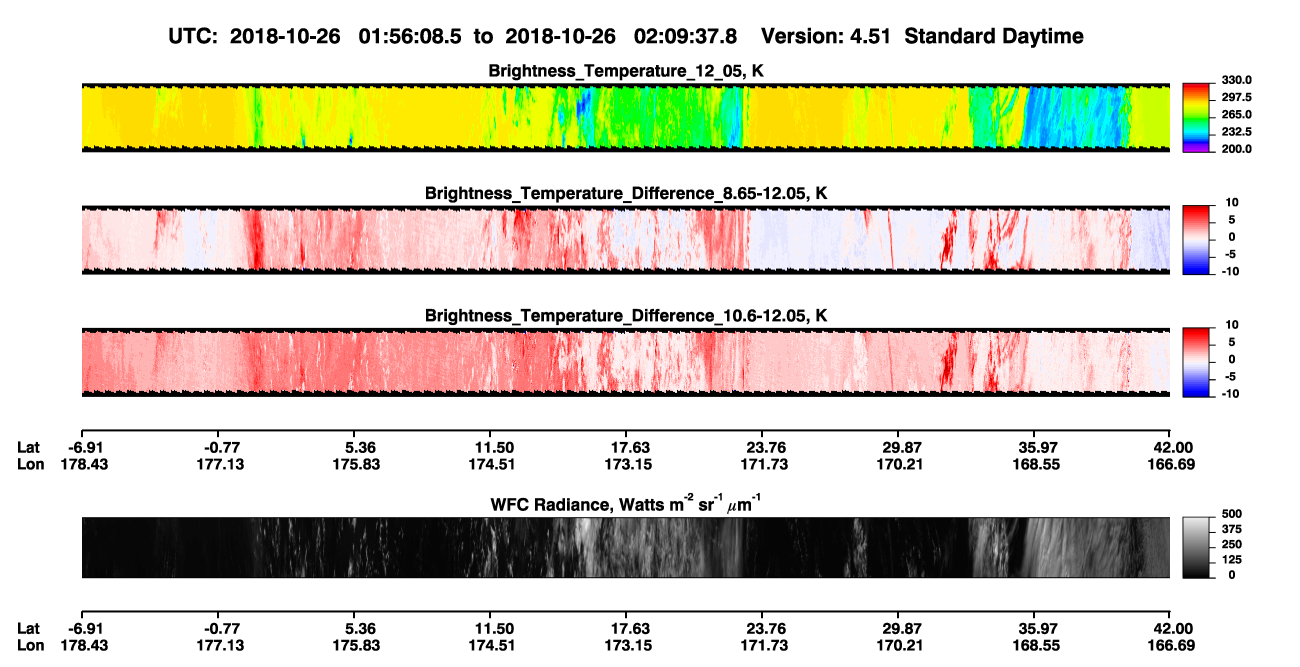Click the Brightness_Temperature_Difference_8.65-12.05 panel title
Image resolution: width=1300 pixels, height=667 pixels.
pos(626,193)
